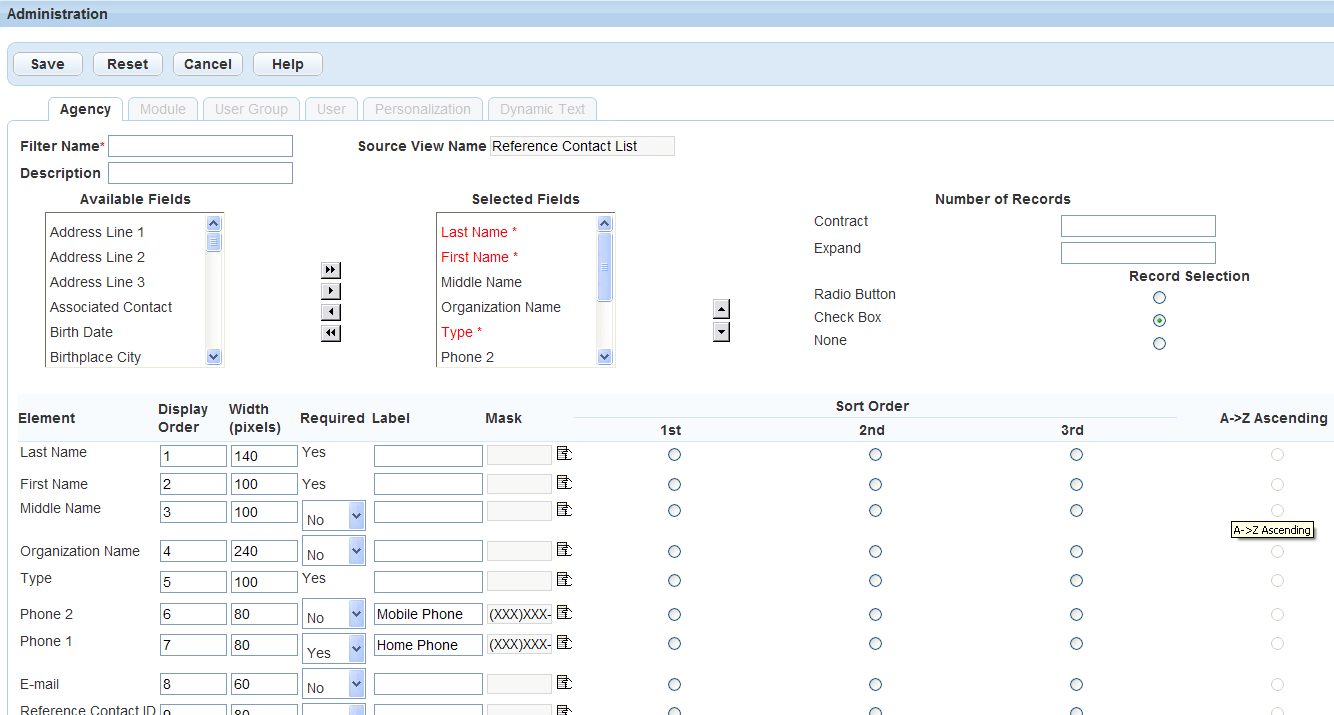
Task: Click the move all fields right double-arrow
Action: 331,270
